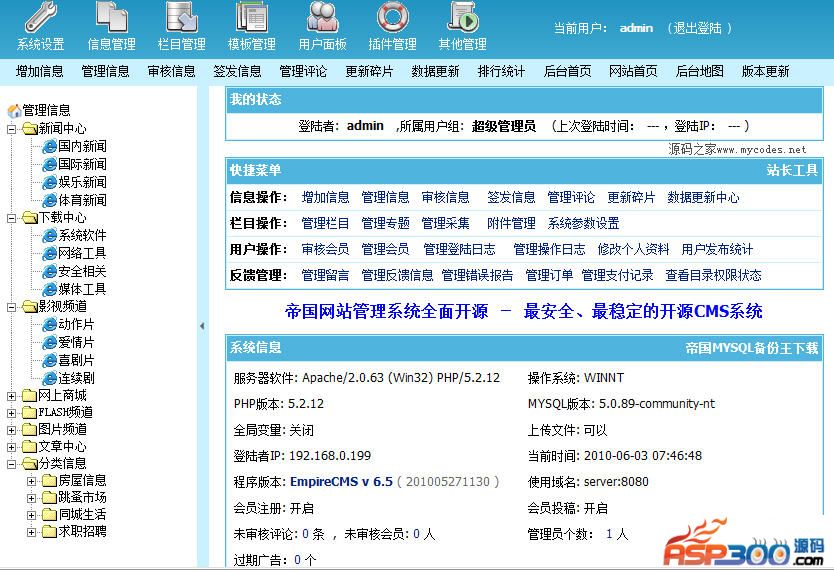
Task: Click the IE icon next to 安全相关
Action: [x=49, y=271]
